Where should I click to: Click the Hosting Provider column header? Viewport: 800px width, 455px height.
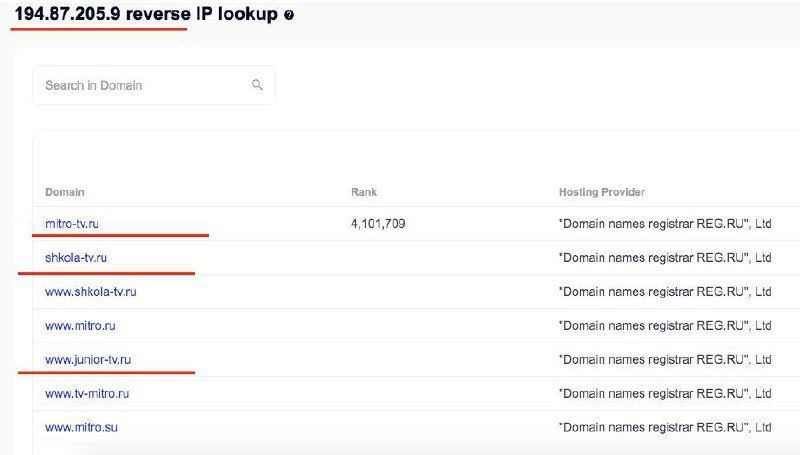602,192
